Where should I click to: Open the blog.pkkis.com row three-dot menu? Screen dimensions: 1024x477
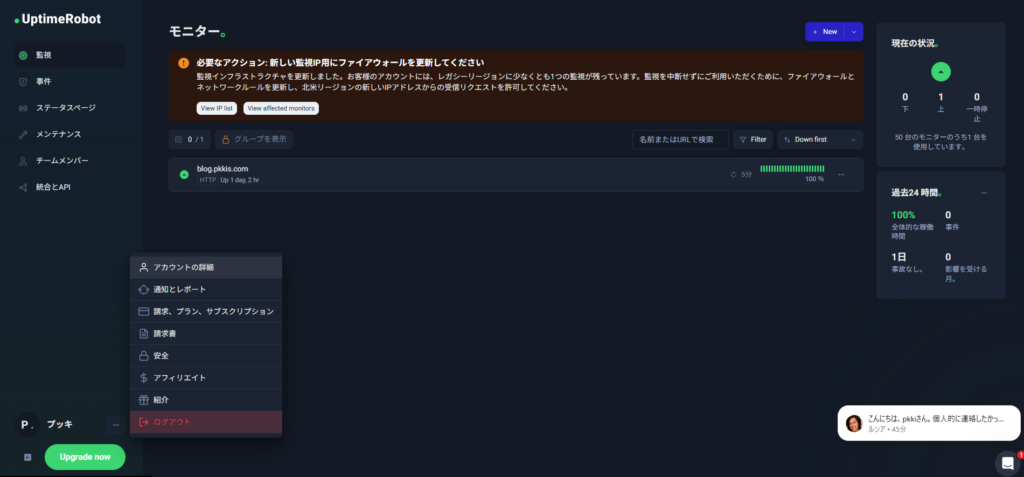click(841, 174)
